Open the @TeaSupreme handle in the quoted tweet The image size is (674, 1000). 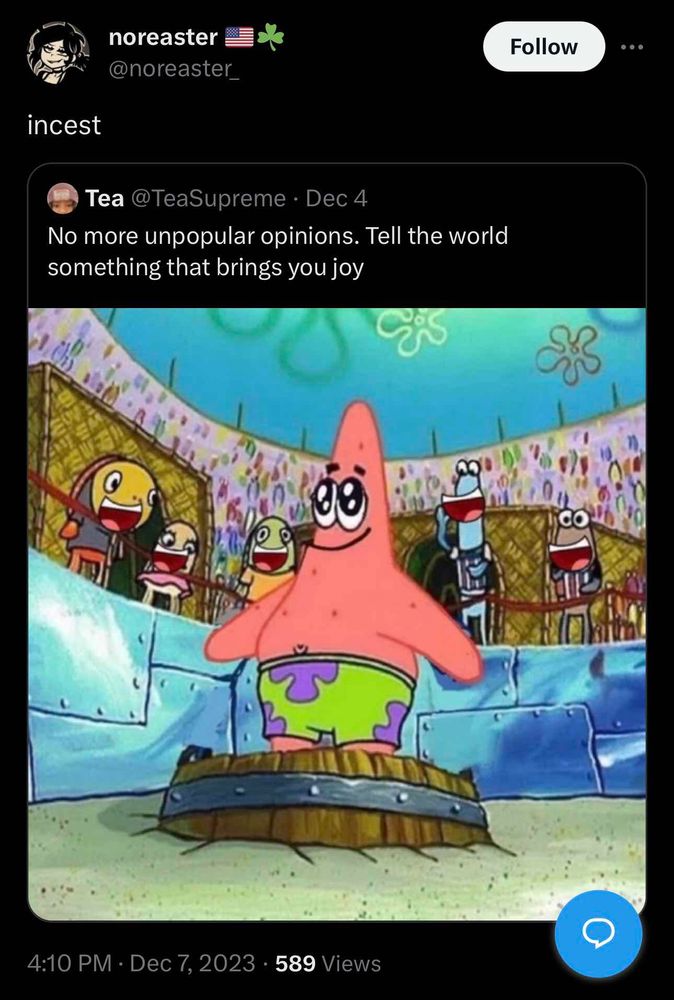(209, 198)
